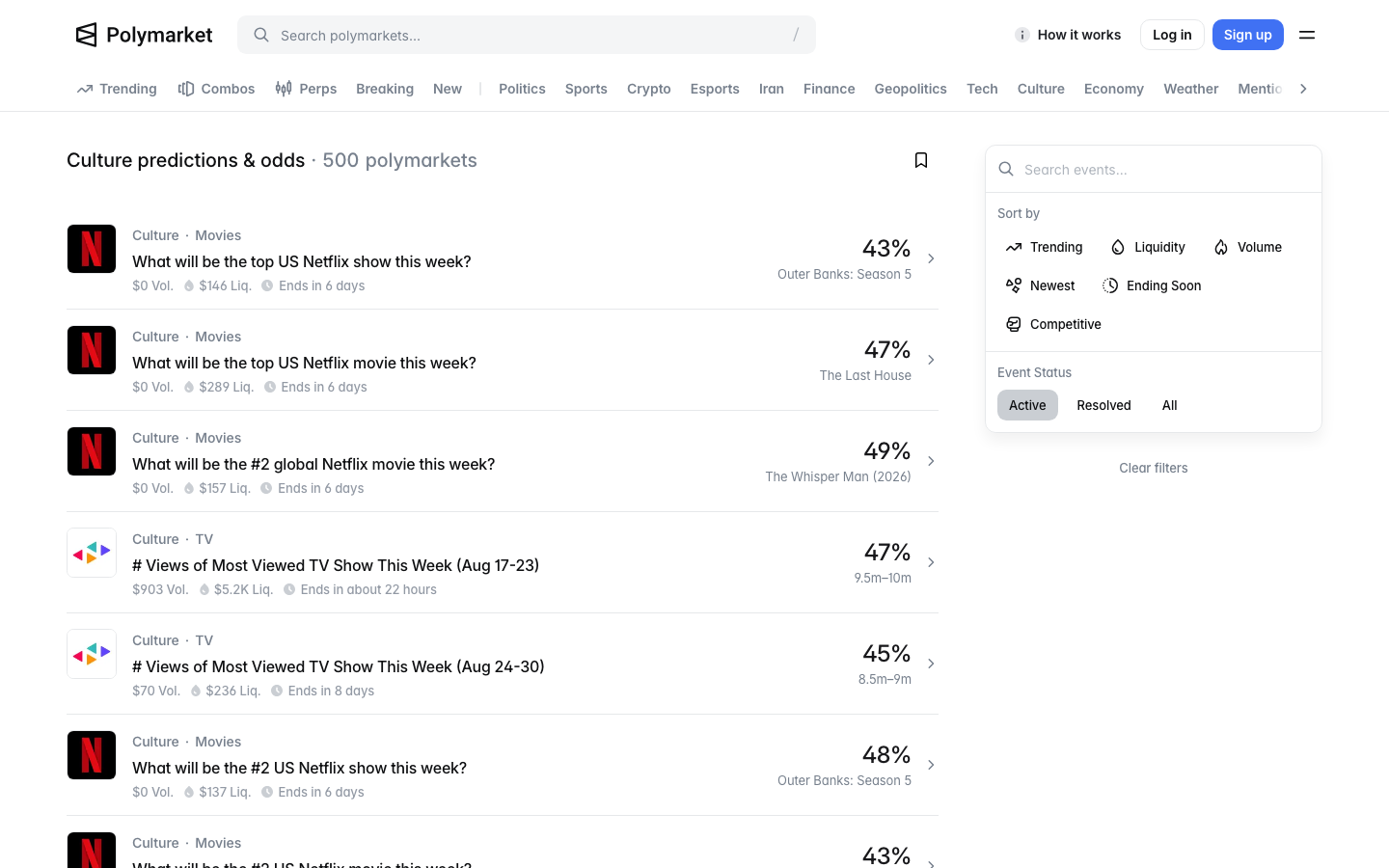Open chevron for top US Netflix show market

(x=931, y=258)
